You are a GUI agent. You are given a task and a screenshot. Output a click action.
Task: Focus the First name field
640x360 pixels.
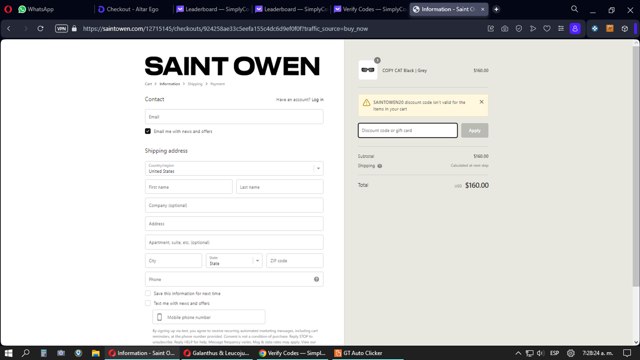coord(189,187)
